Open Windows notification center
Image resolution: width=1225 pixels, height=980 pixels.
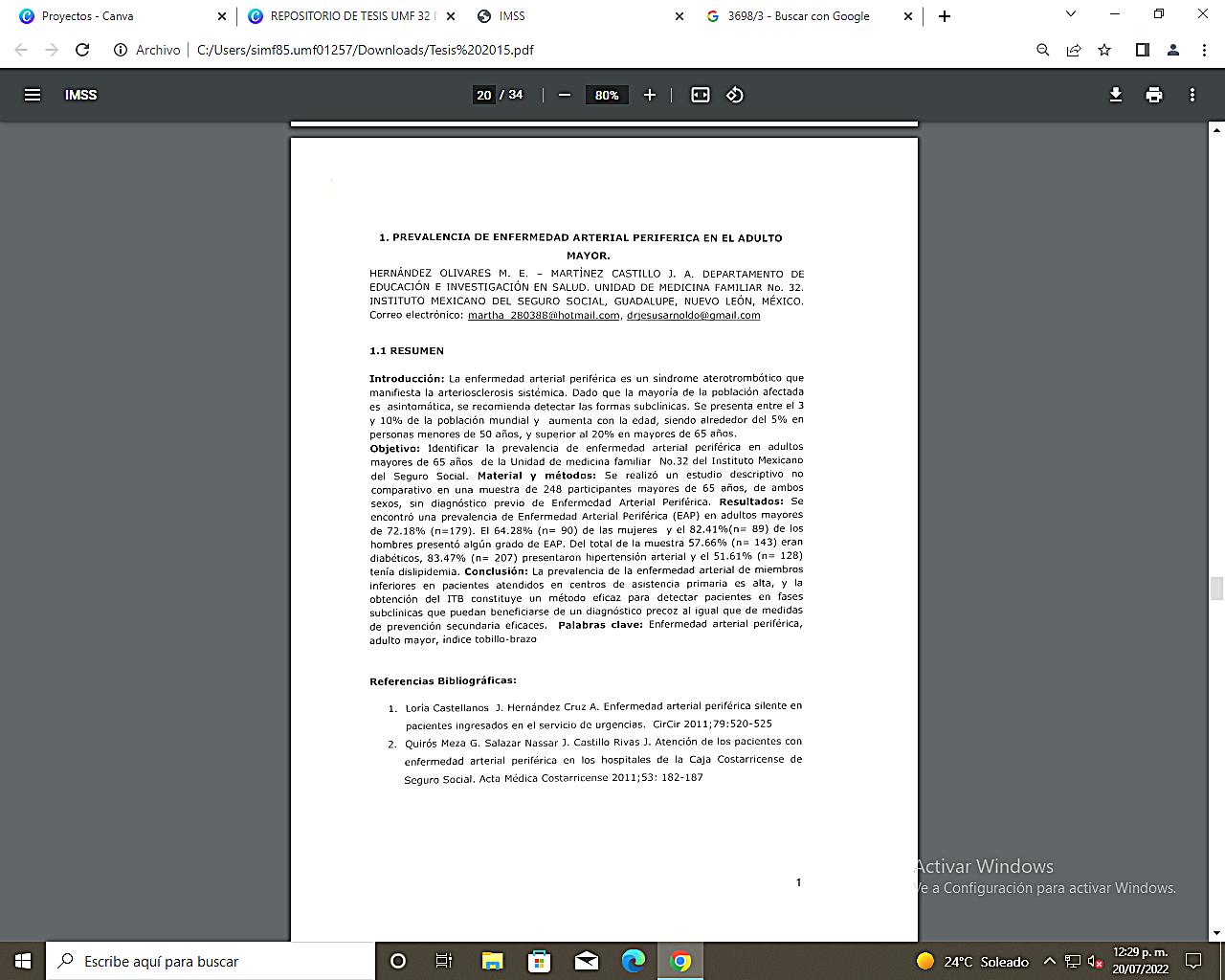(x=1193, y=961)
